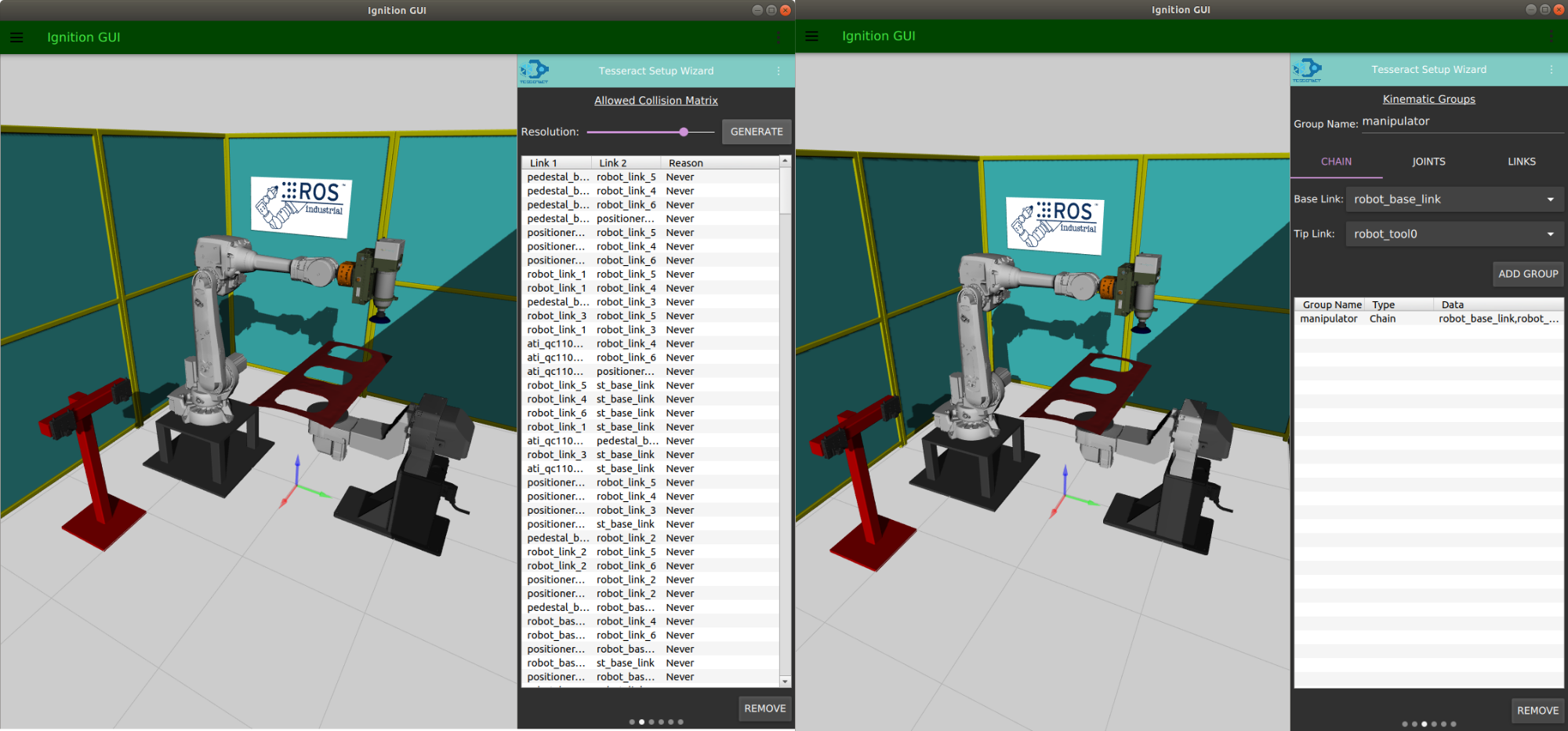Sort by Link 1 column header
The image size is (1568, 731).
point(557,163)
